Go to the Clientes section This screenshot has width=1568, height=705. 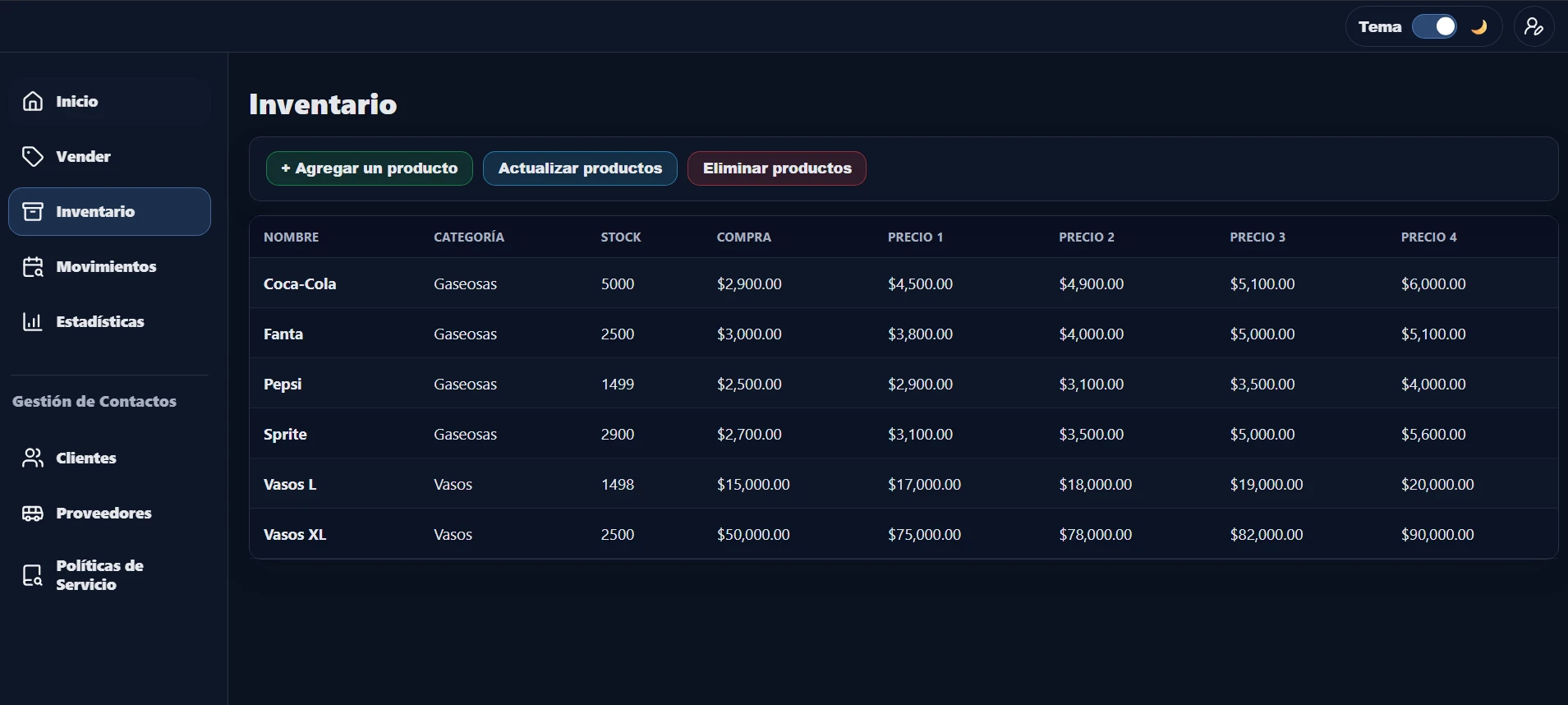point(86,458)
